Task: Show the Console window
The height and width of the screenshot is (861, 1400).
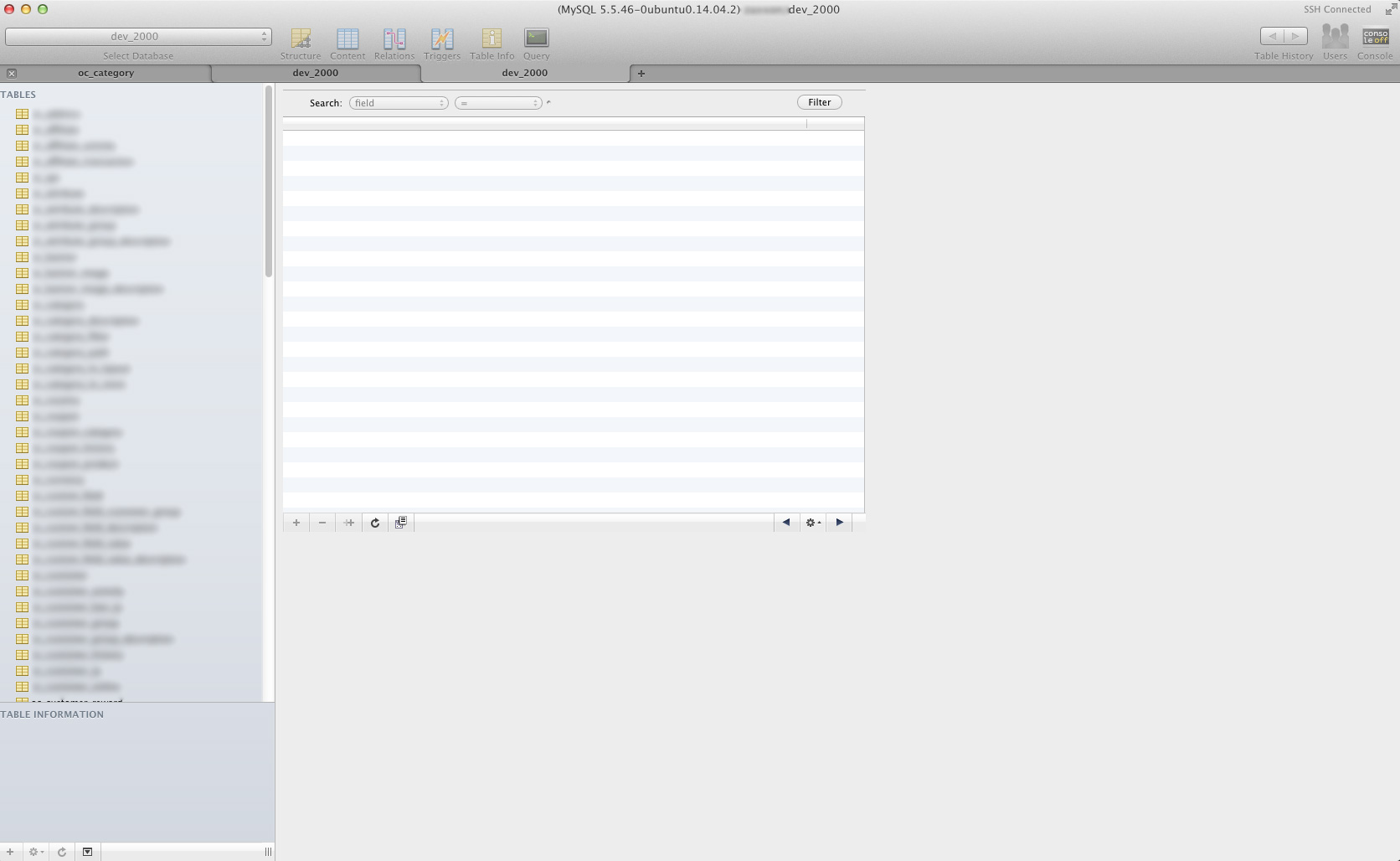Action: [1374, 42]
